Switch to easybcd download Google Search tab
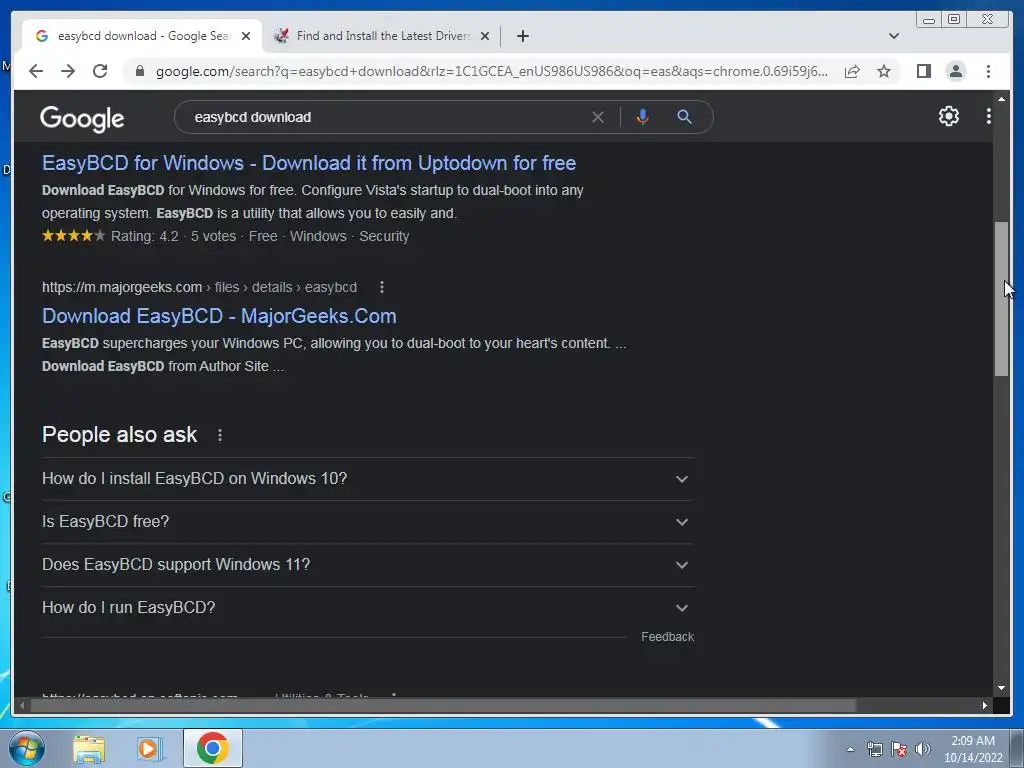 [x=142, y=36]
